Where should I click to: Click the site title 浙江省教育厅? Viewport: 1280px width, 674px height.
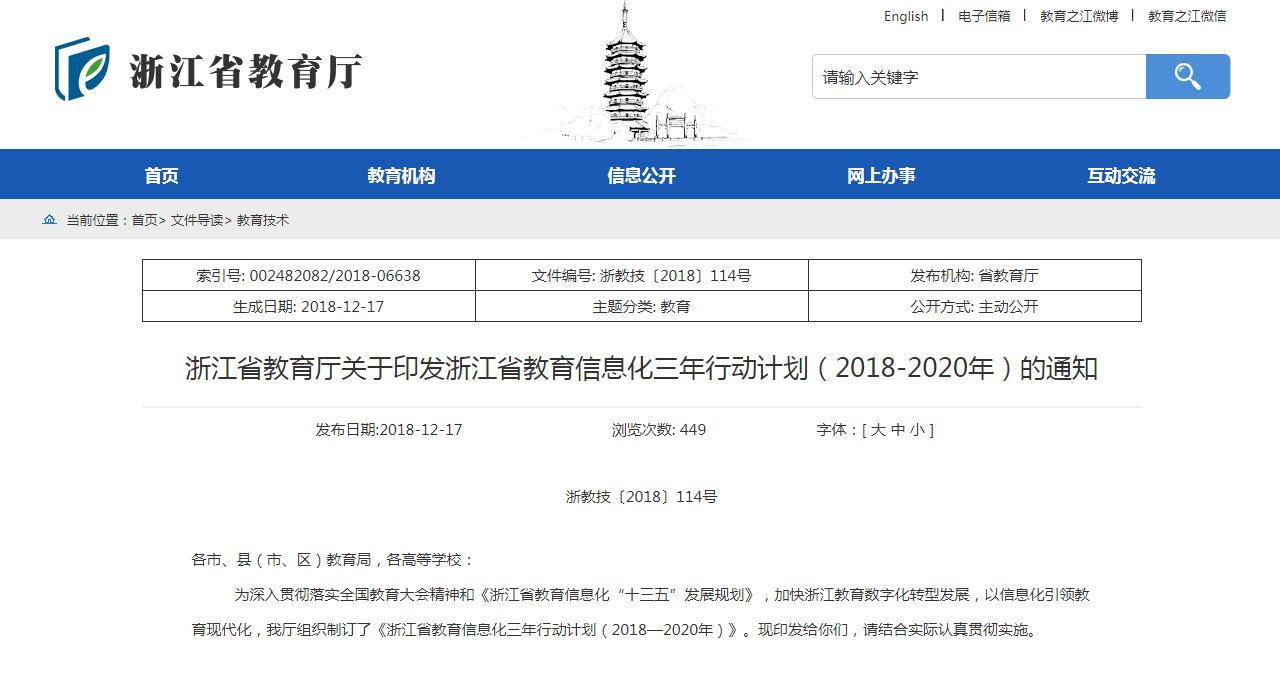245,71
